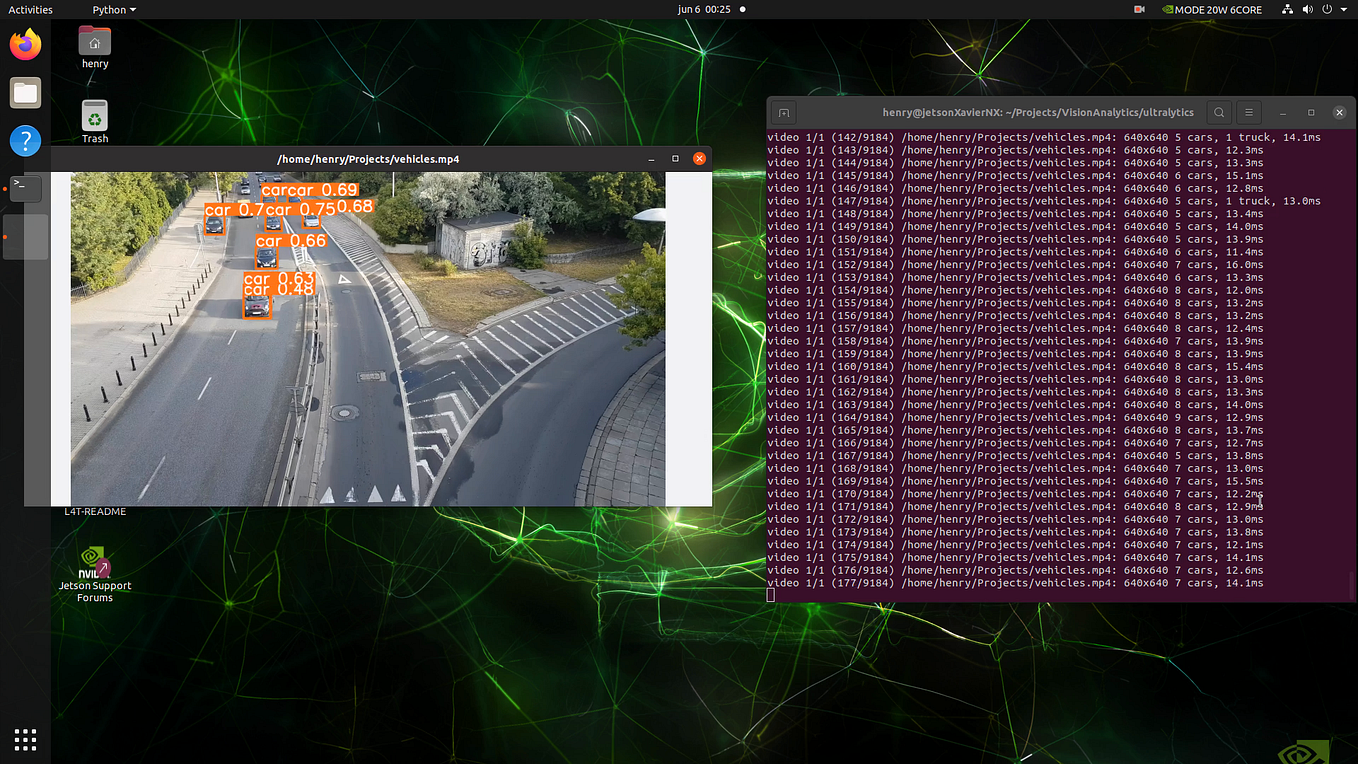Open the Files manager in the dock
This screenshot has width=1358, height=764.
(25, 93)
